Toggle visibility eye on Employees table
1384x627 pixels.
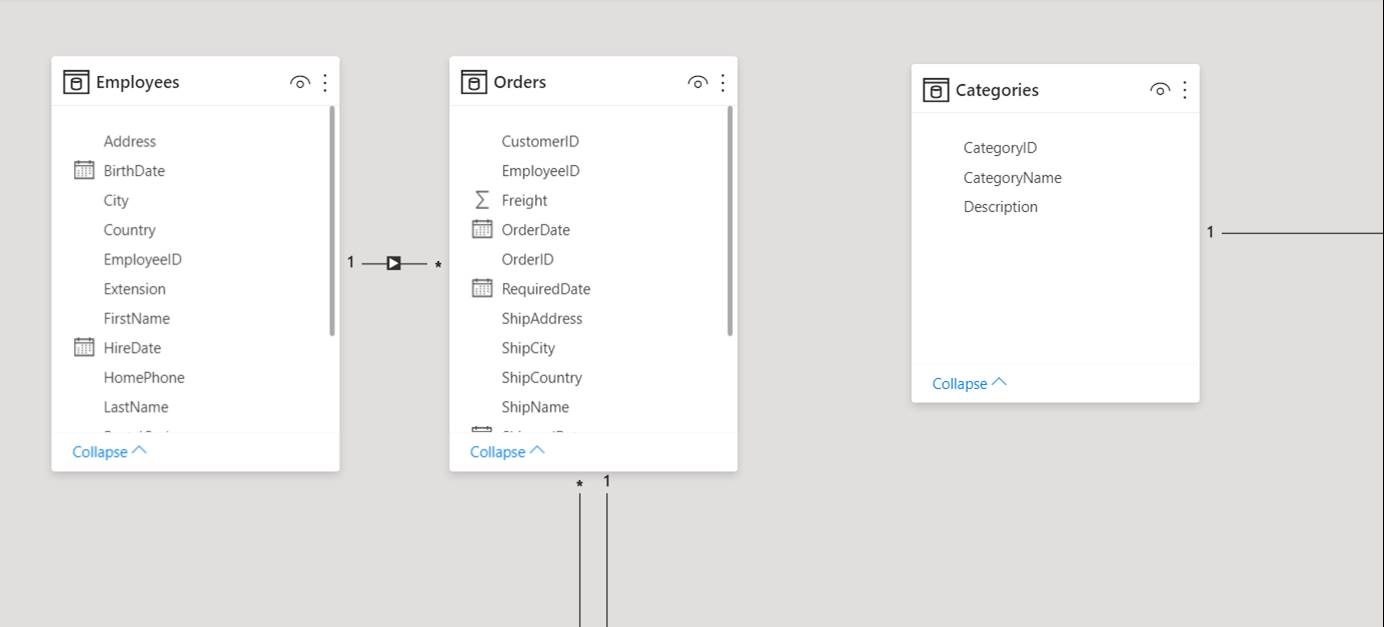tap(300, 83)
